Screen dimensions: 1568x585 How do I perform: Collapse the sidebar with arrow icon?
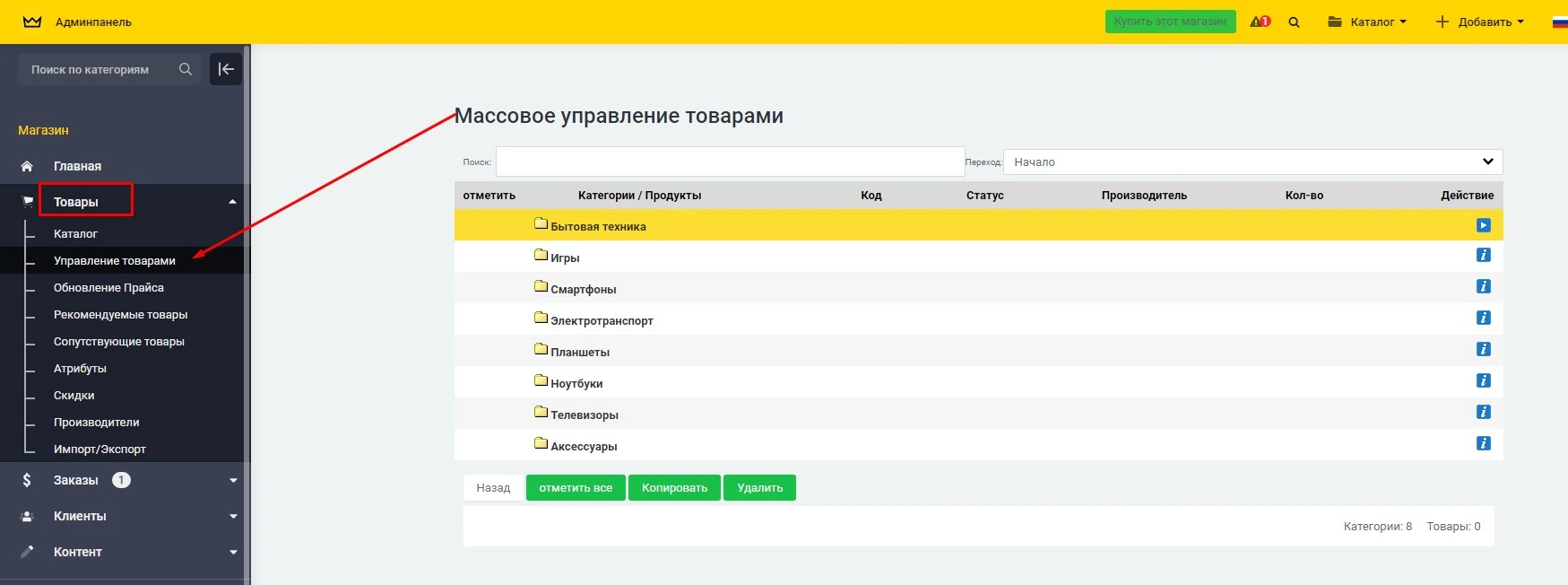pos(226,69)
